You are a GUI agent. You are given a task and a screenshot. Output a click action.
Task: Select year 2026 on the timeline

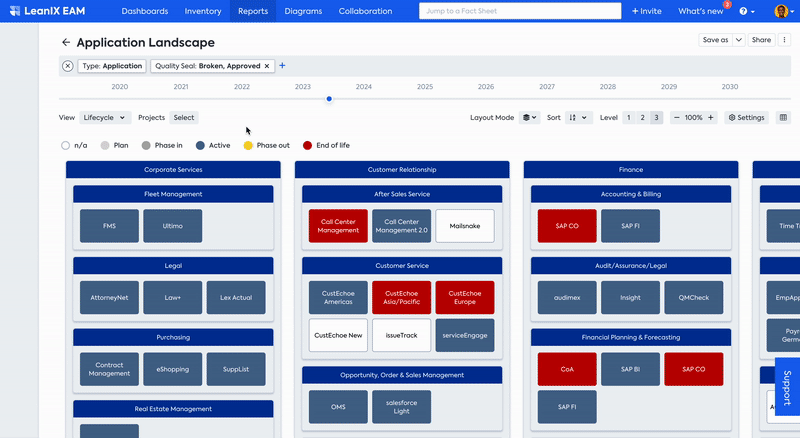coord(486,87)
